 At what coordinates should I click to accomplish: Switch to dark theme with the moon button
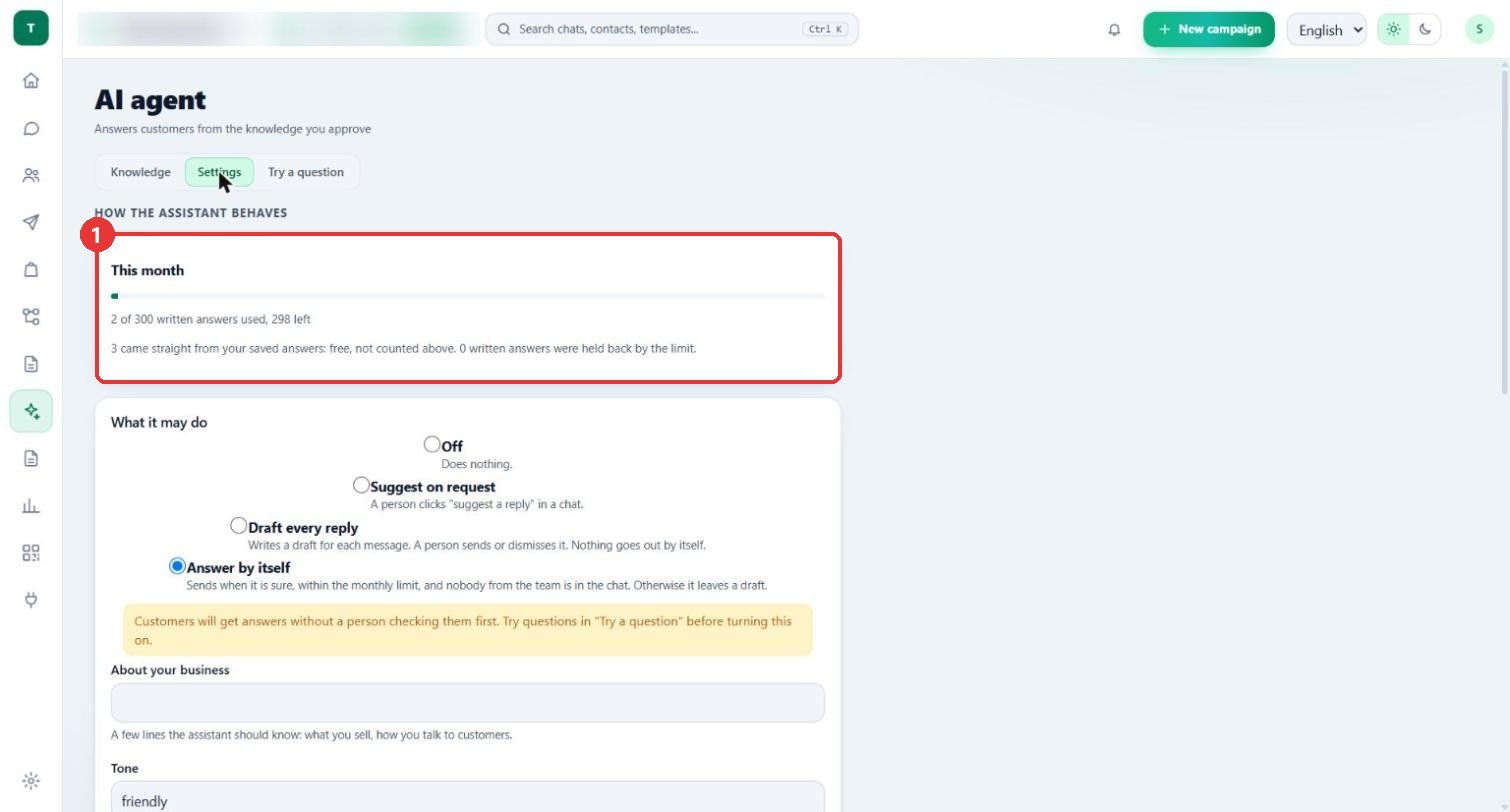(x=1425, y=29)
